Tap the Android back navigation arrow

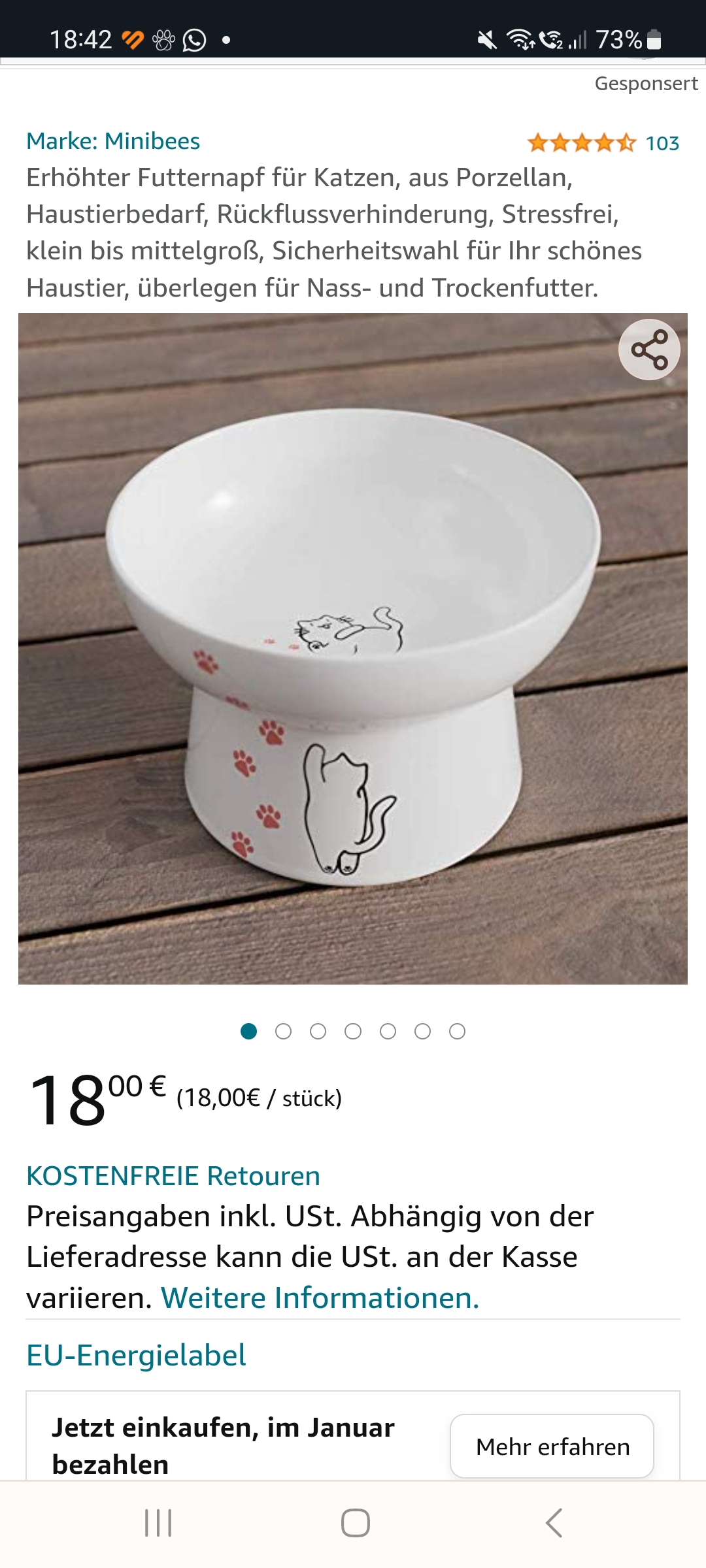[554, 1523]
